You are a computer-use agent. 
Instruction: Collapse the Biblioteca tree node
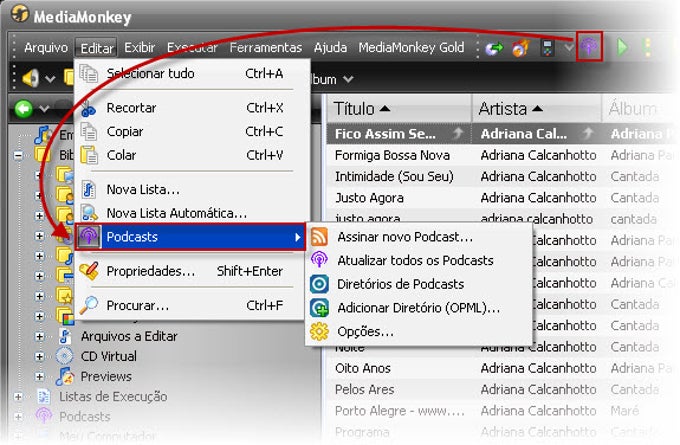(18, 155)
